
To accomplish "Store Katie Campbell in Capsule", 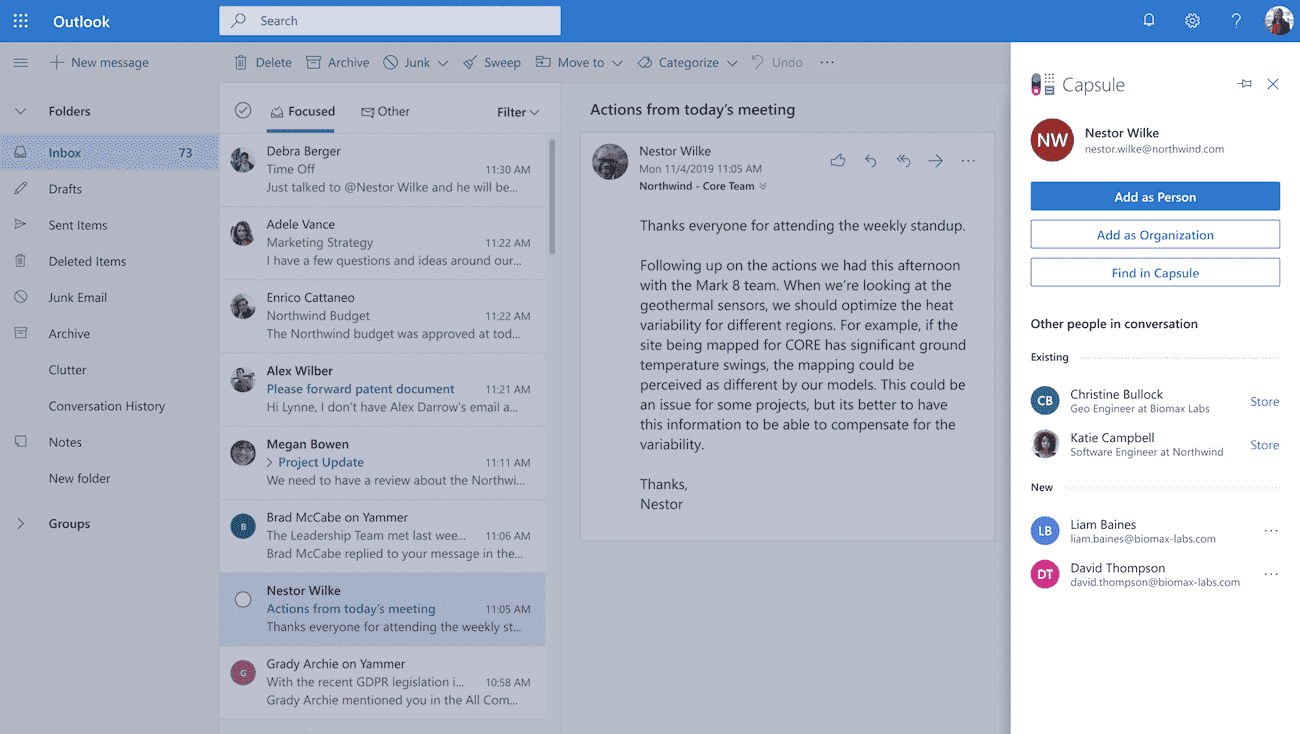I will coord(1264,445).
